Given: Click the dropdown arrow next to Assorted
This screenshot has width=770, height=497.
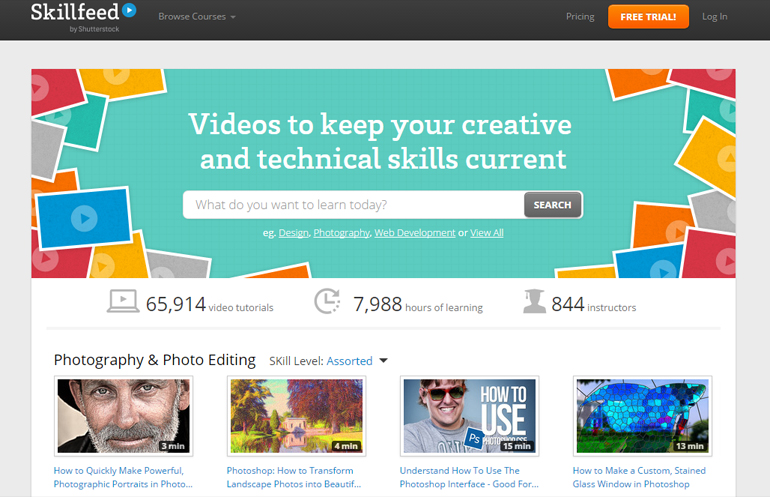Looking at the screenshot, I should [384, 361].
